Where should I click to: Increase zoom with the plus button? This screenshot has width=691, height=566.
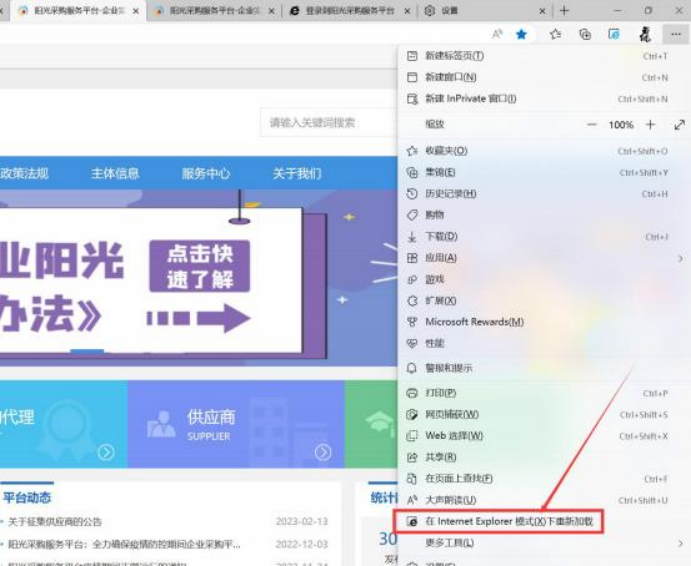click(x=650, y=125)
